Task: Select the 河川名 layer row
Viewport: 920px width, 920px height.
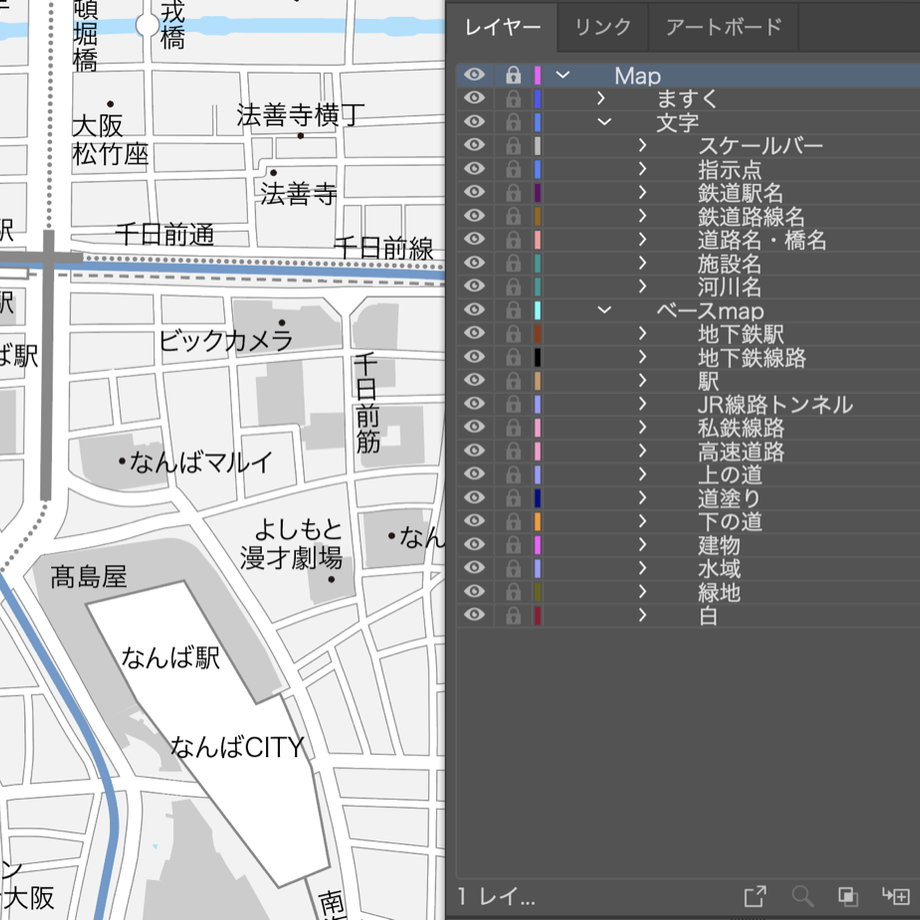Action: click(688, 286)
